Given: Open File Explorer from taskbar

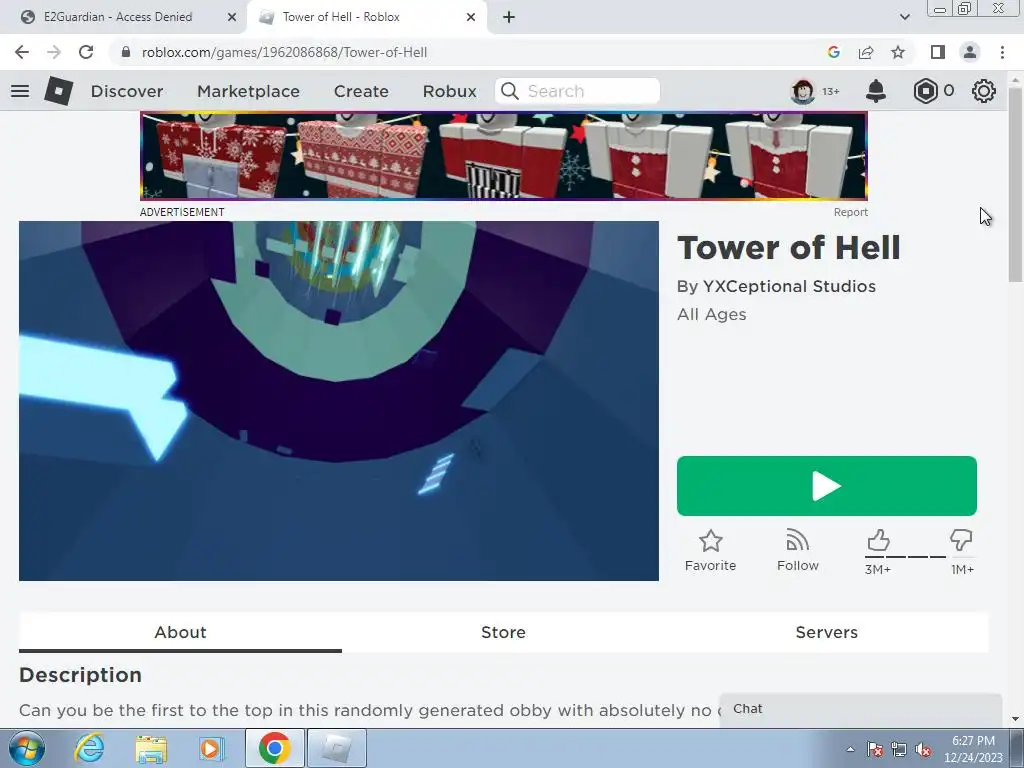Looking at the screenshot, I should [x=150, y=748].
